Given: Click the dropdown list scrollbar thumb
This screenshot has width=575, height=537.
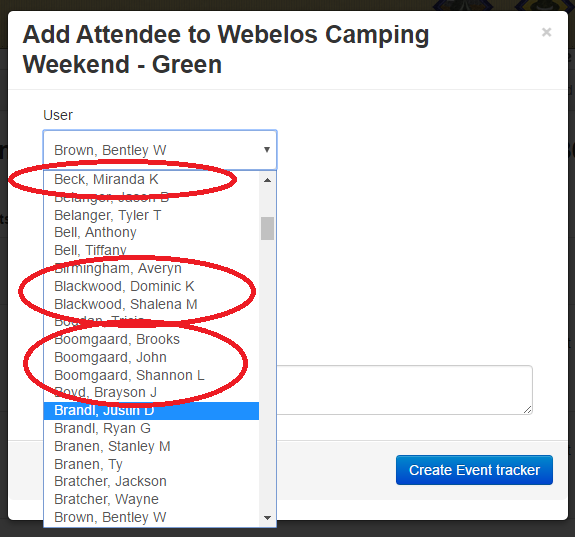Looking at the screenshot, I should 267,228.
